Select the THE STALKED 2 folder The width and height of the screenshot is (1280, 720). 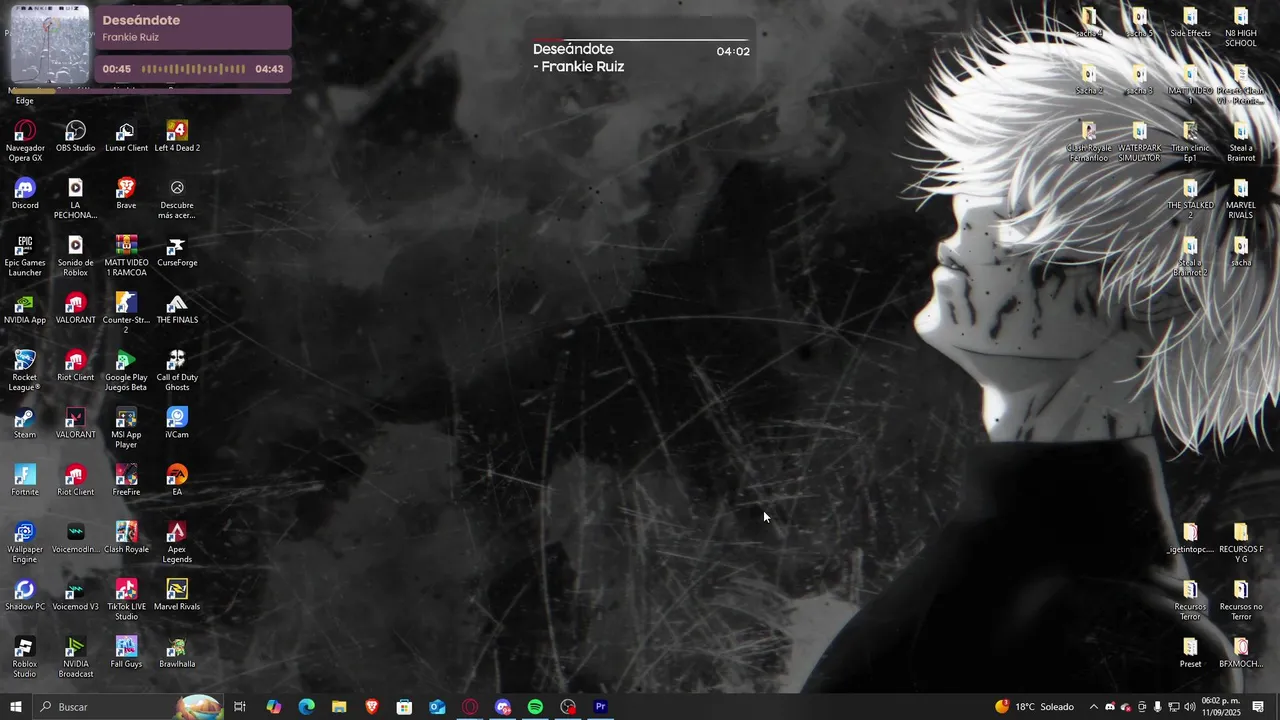coord(1190,199)
